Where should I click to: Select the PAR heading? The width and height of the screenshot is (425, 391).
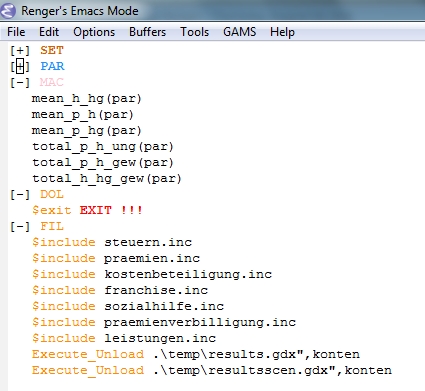[52, 66]
